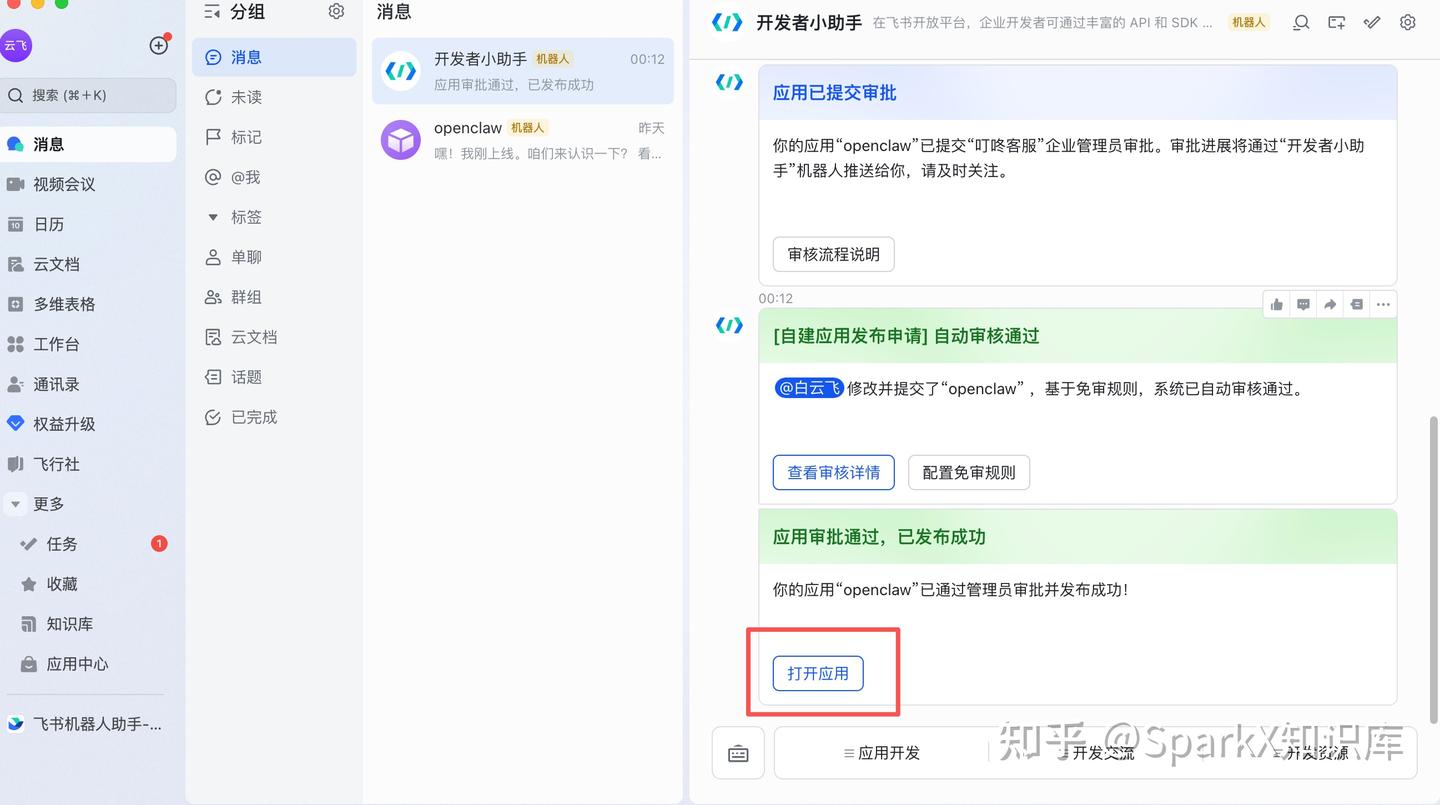Click the plus create icon beside the avatar
1440x805 pixels.
coord(158,45)
